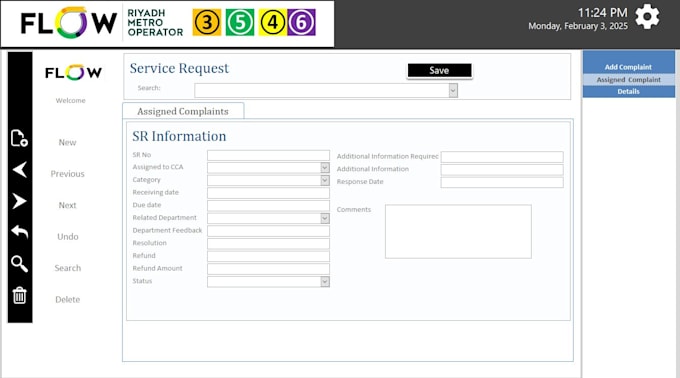Click the Search label in the sidebar
This screenshot has height=378, width=680.
[x=68, y=268]
